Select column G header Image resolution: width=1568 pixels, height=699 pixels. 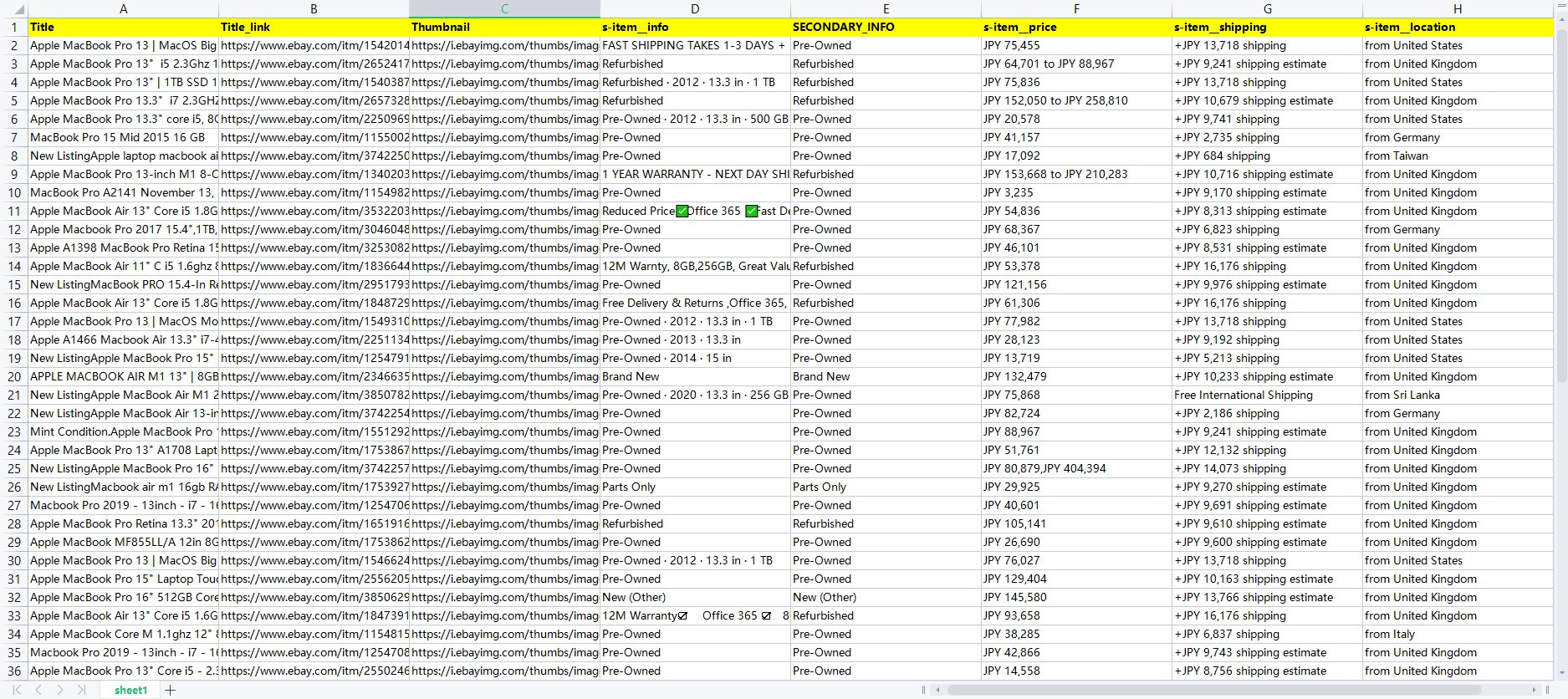[x=1267, y=8]
